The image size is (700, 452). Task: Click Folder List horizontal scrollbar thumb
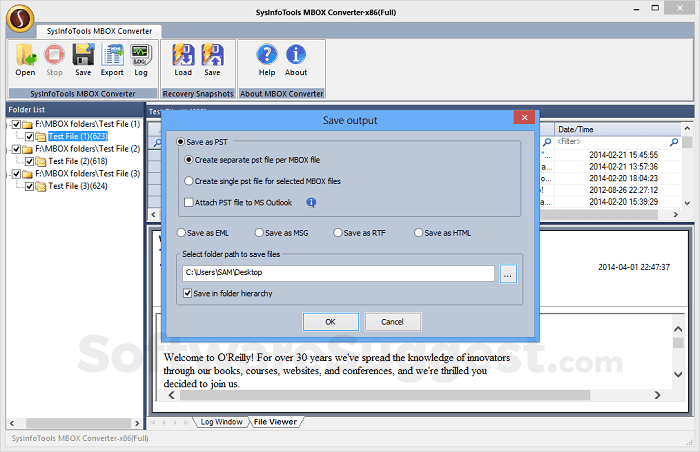point(78,423)
